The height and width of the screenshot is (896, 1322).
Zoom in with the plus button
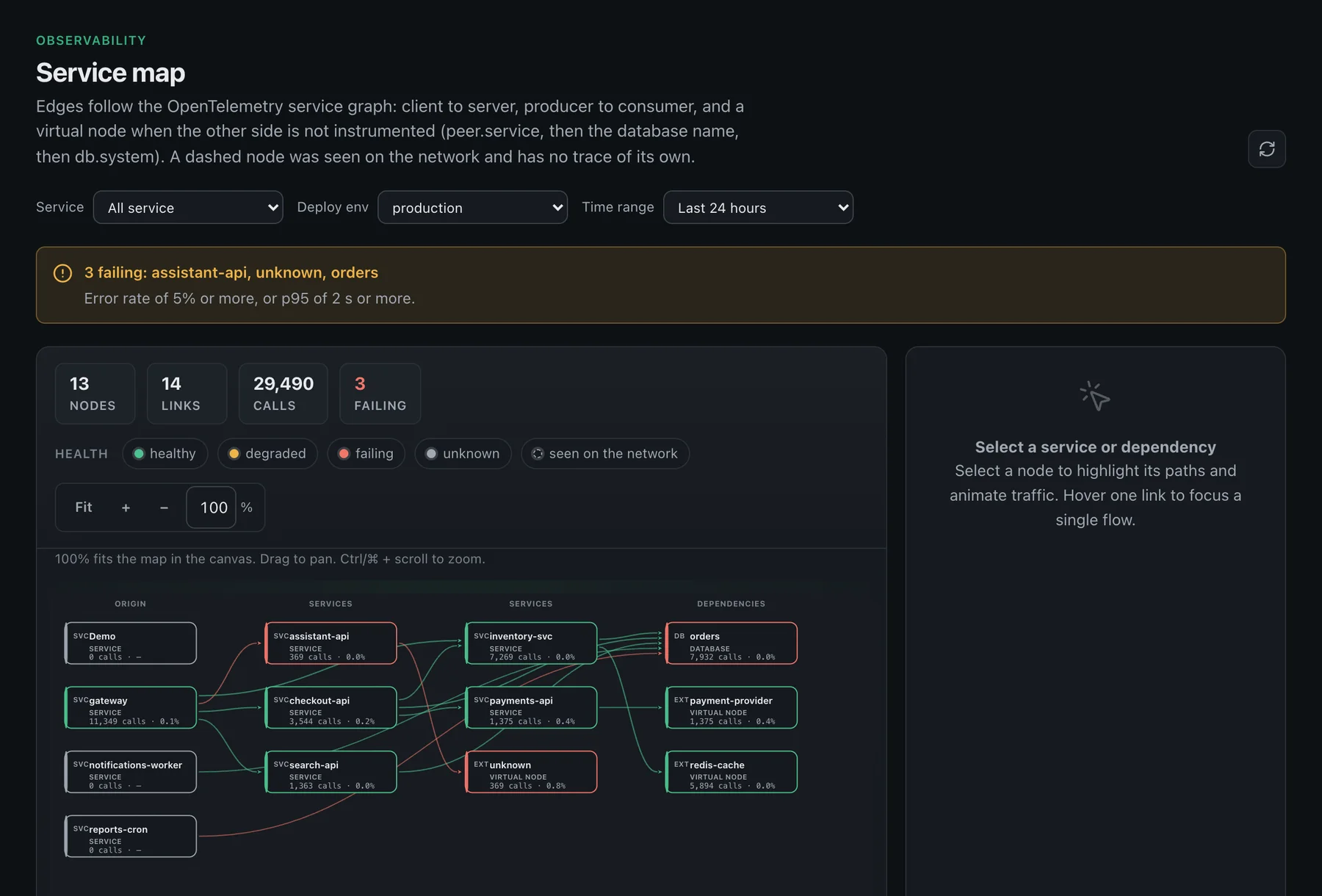click(126, 507)
